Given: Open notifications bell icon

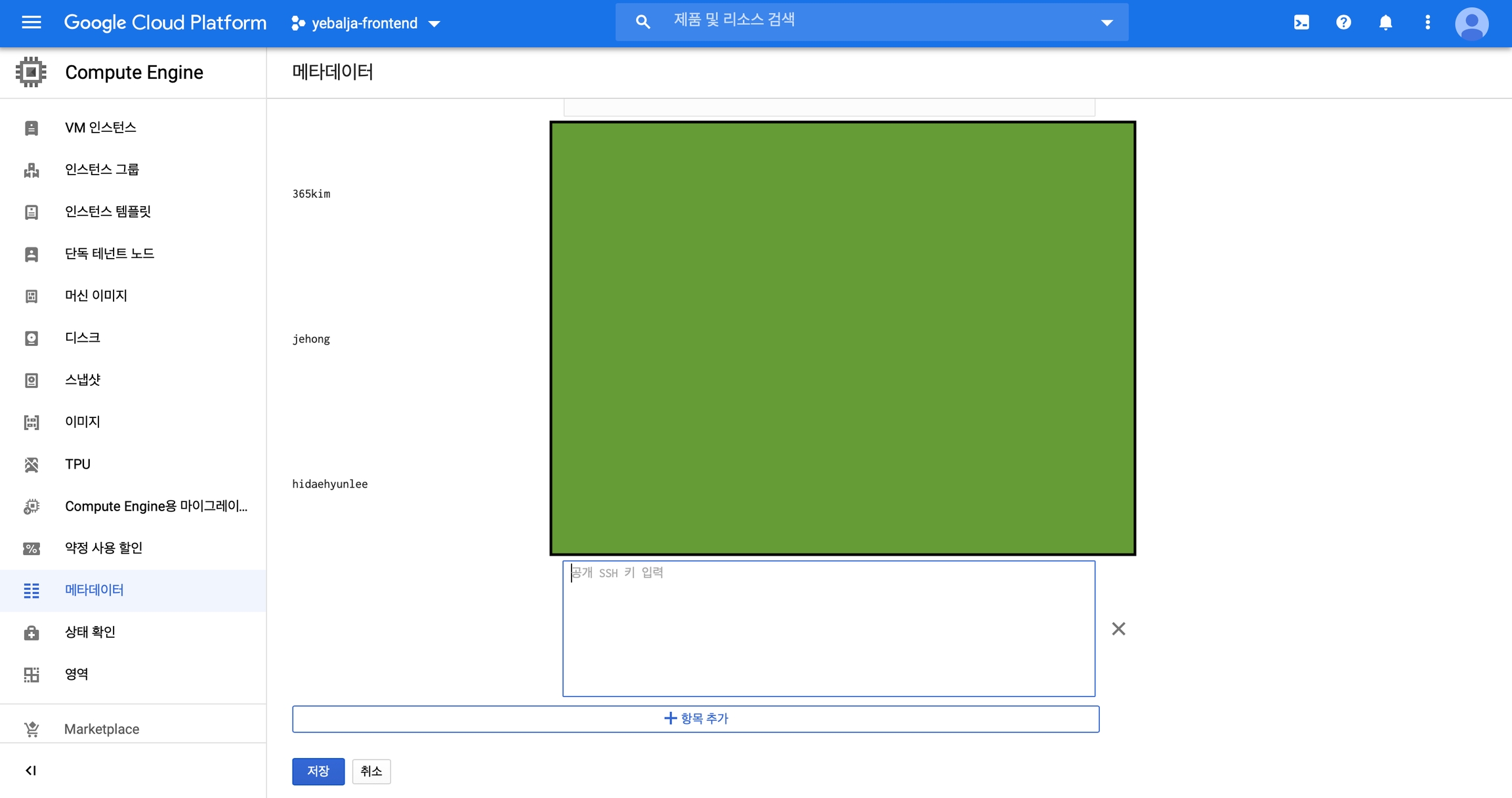Looking at the screenshot, I should (1385, 23).
